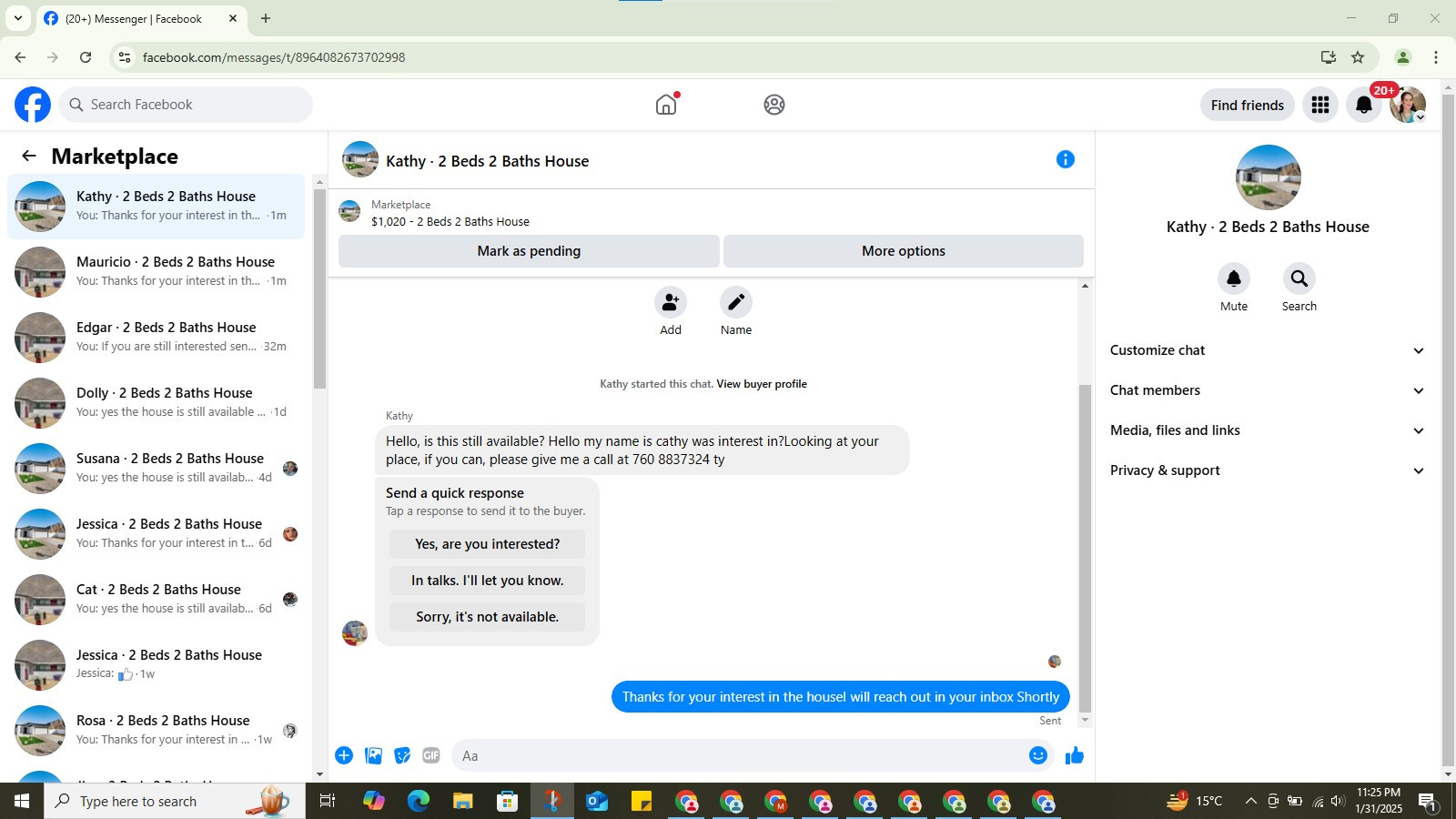The height and width of the screenshot is (819, 1456).
Task: Open Outlook from the taskbar
Action: pos(597,801)
